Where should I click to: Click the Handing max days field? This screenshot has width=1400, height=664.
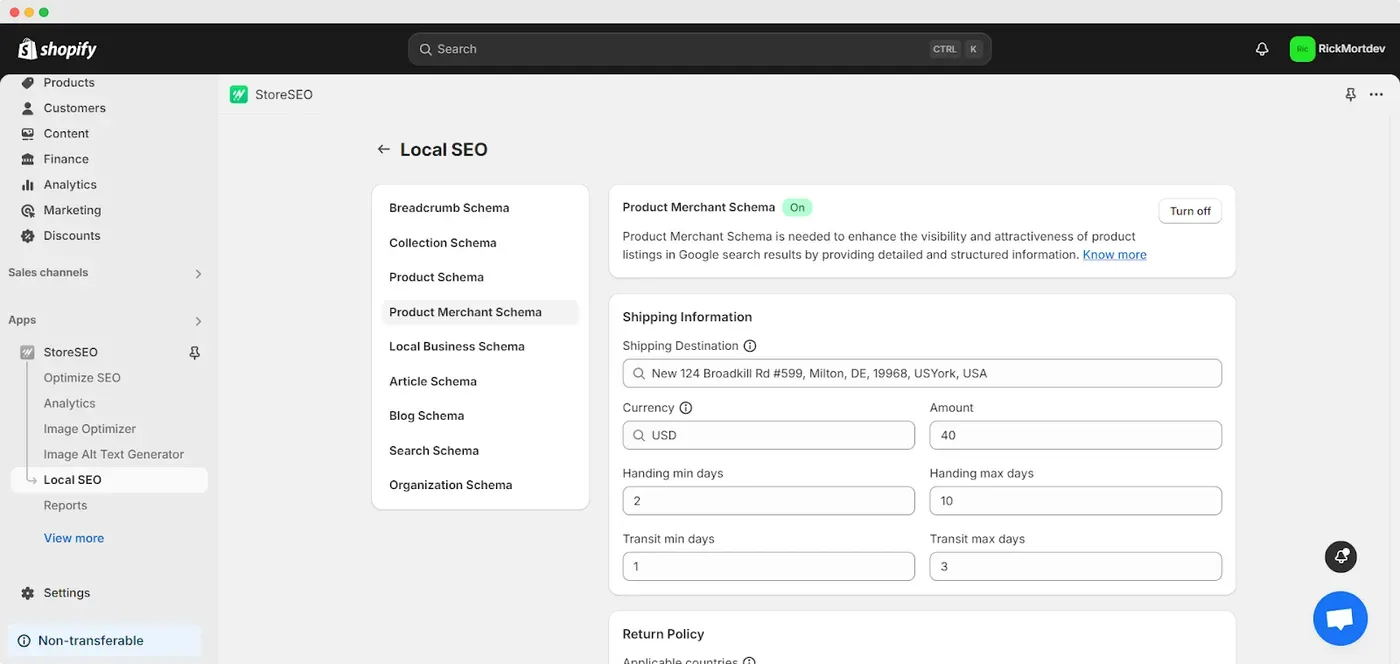click(x=1075, y=501)
